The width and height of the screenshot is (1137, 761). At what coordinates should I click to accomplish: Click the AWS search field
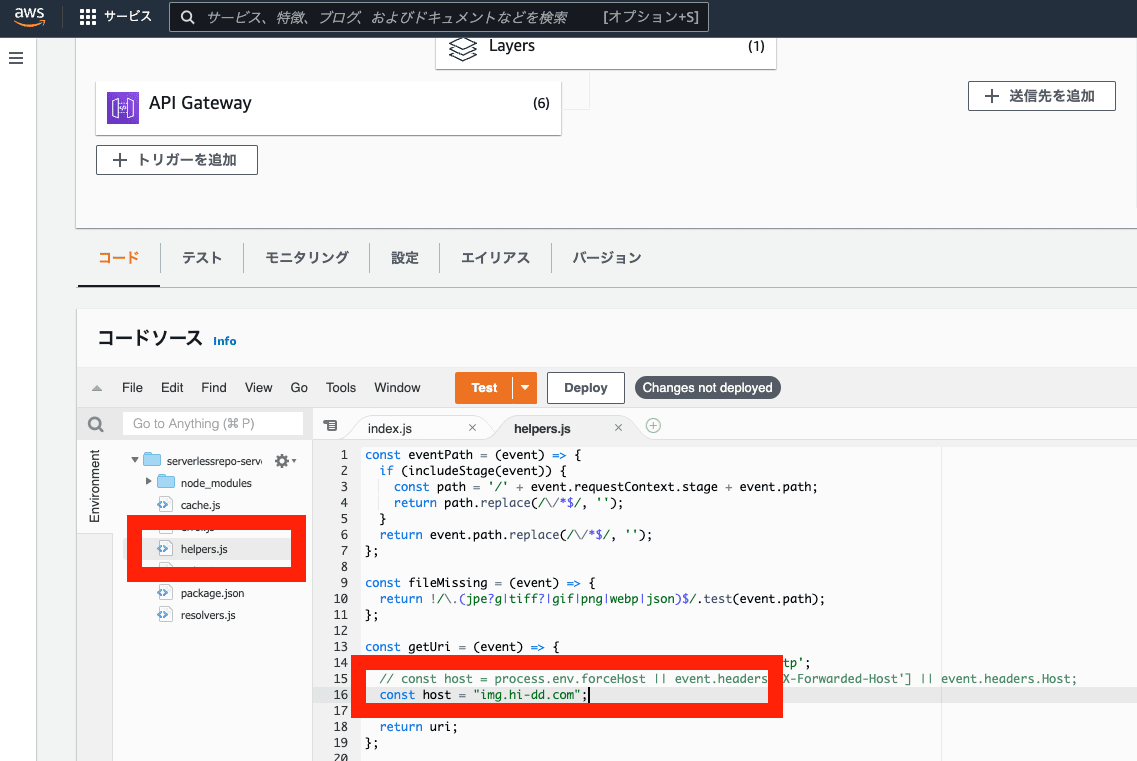(x=439, y=17)
